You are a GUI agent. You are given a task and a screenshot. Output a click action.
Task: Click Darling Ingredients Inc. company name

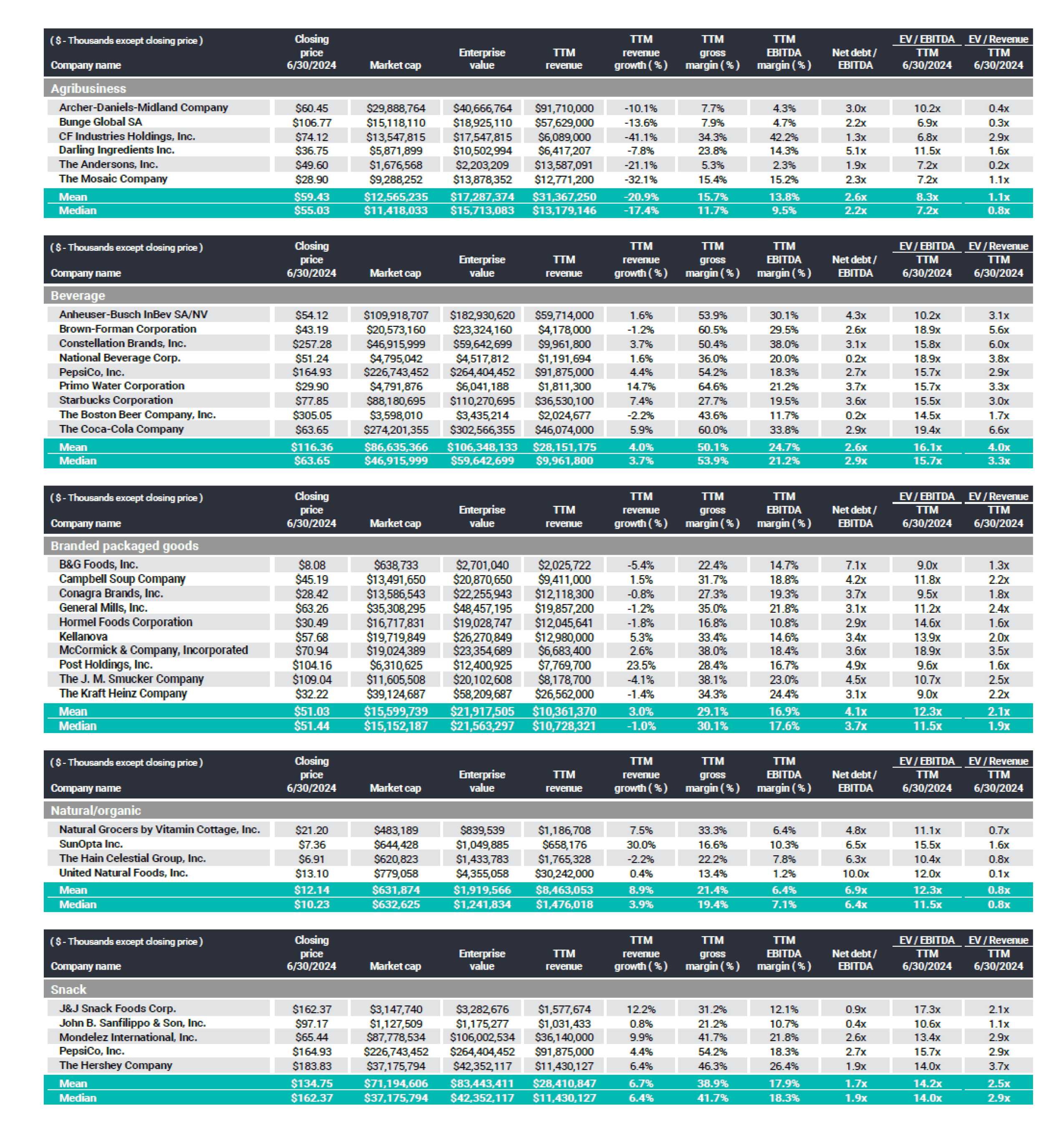pos(116,150)
